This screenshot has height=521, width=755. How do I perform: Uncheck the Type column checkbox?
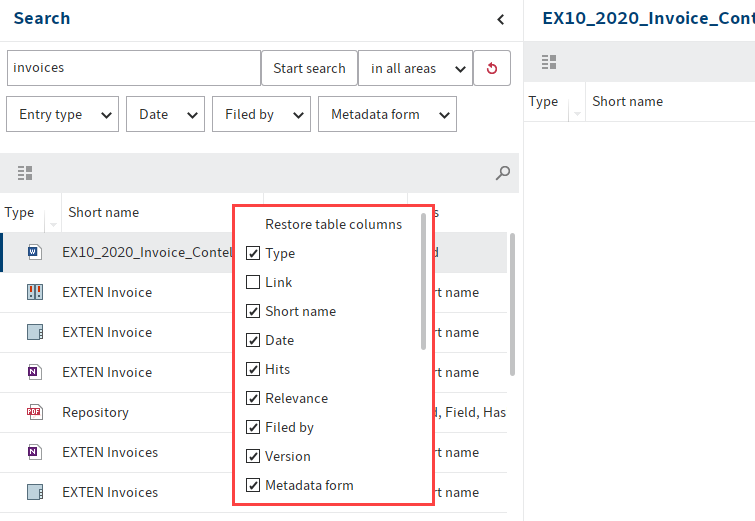[253, 254]
